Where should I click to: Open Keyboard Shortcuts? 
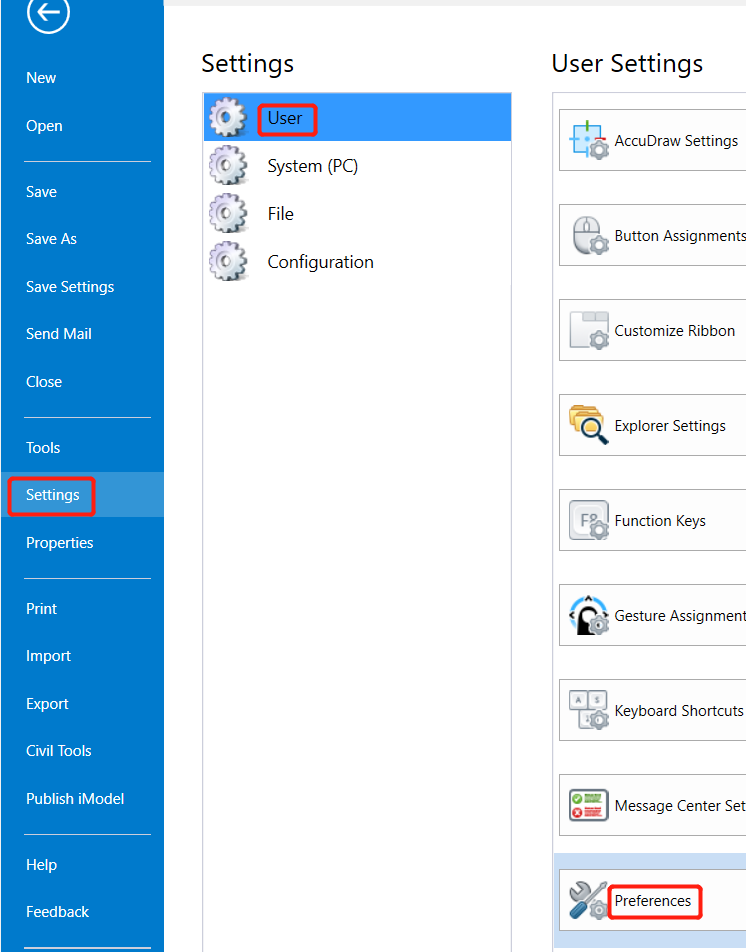point(653,710)
